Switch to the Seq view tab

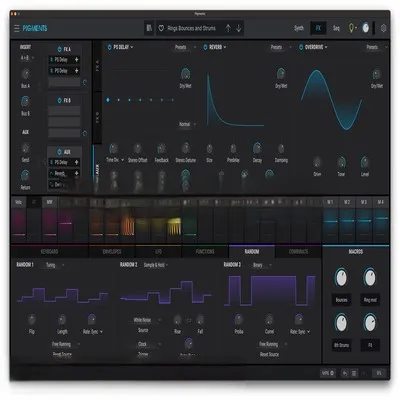(x=336, y=28)
